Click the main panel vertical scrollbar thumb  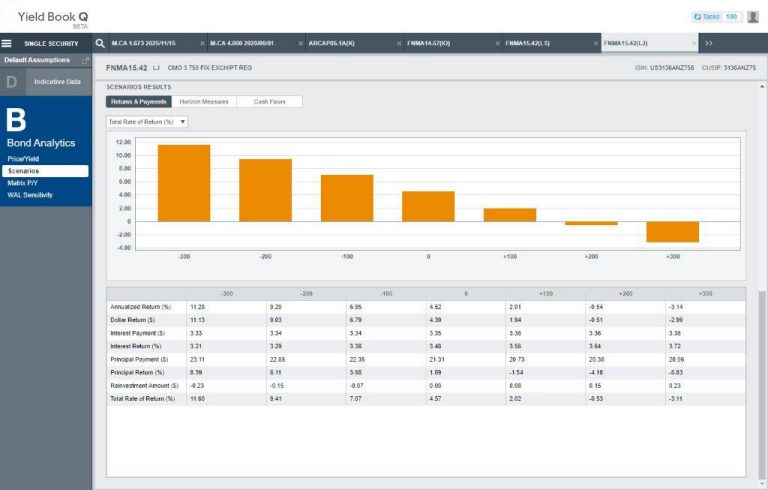pyautogui.click(x=762, y=385)
